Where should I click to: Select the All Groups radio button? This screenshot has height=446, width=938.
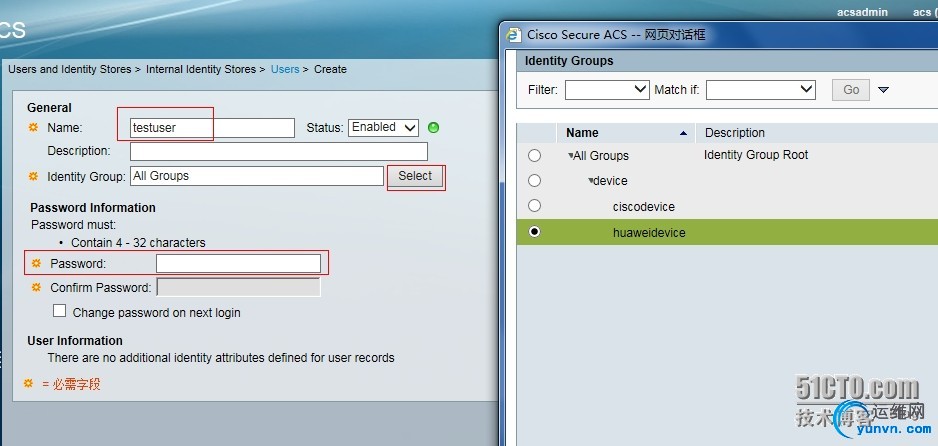pyautogui.click(x=534, y=155)
